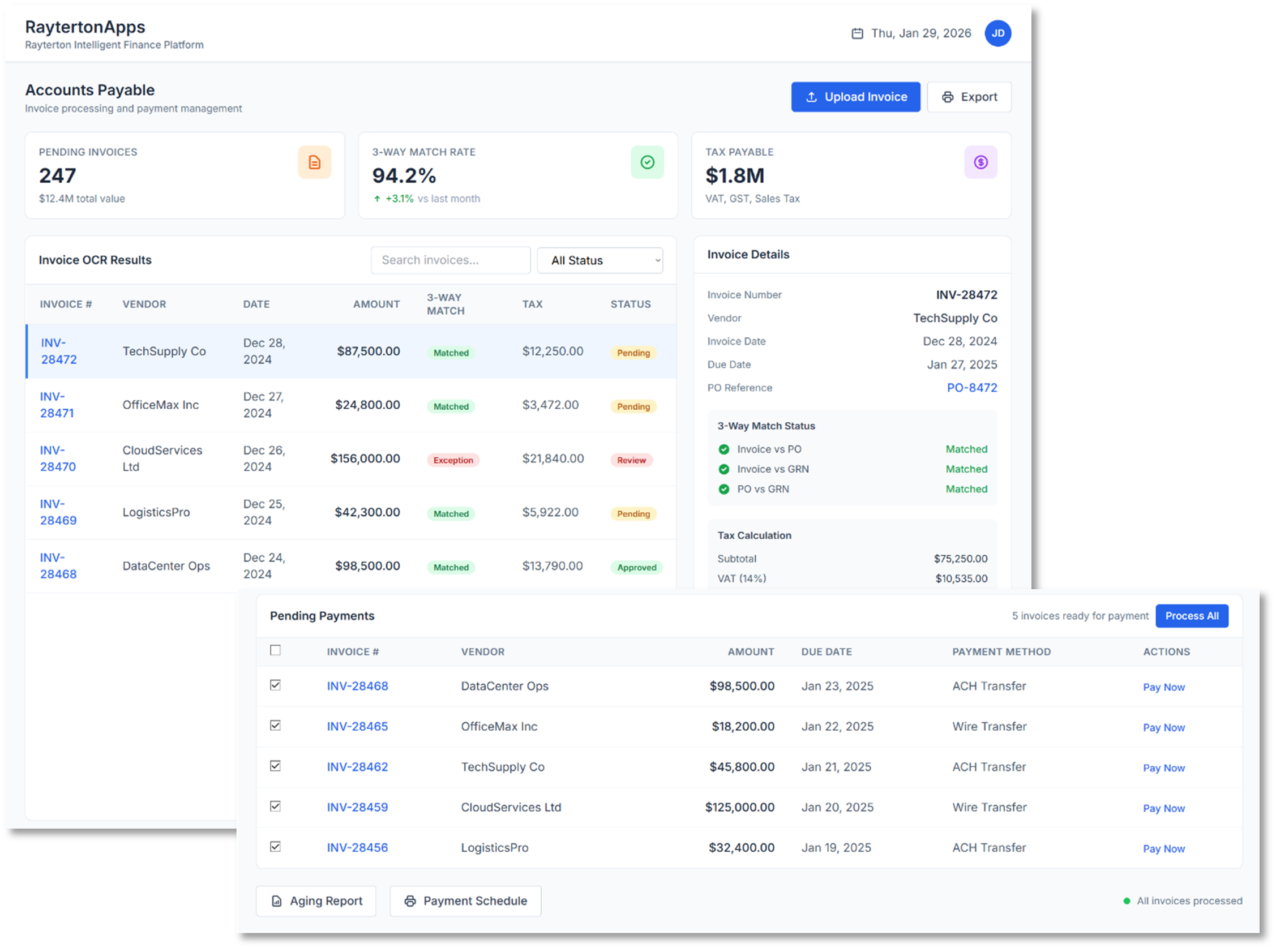Open the PO-8472 purchase order reference

pyautogui.click(x=971, y=387)
